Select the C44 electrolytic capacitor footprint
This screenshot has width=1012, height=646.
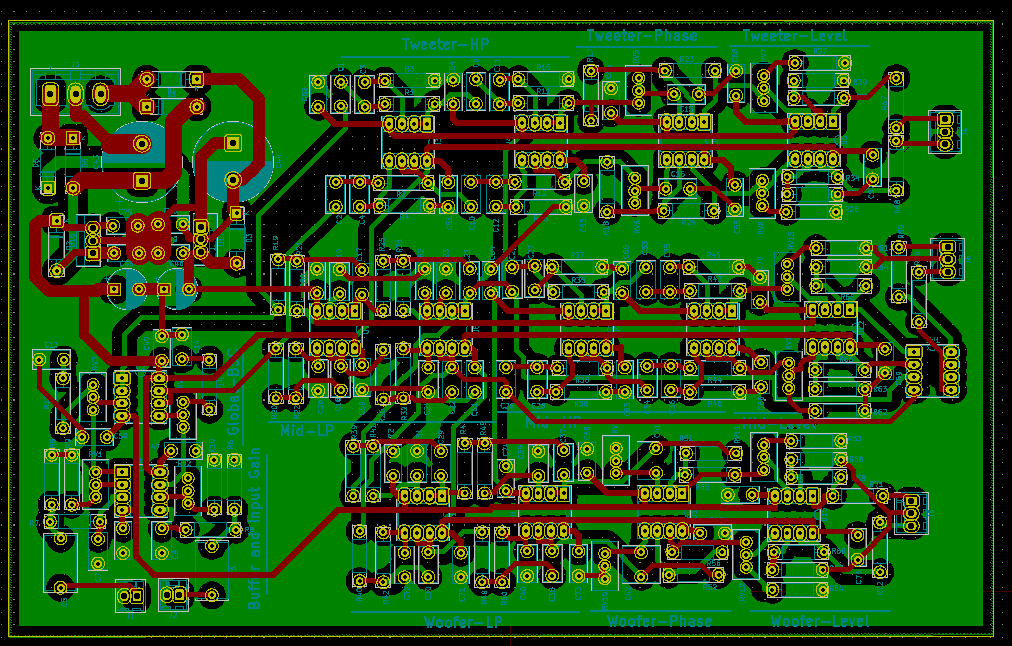(233, 161)
